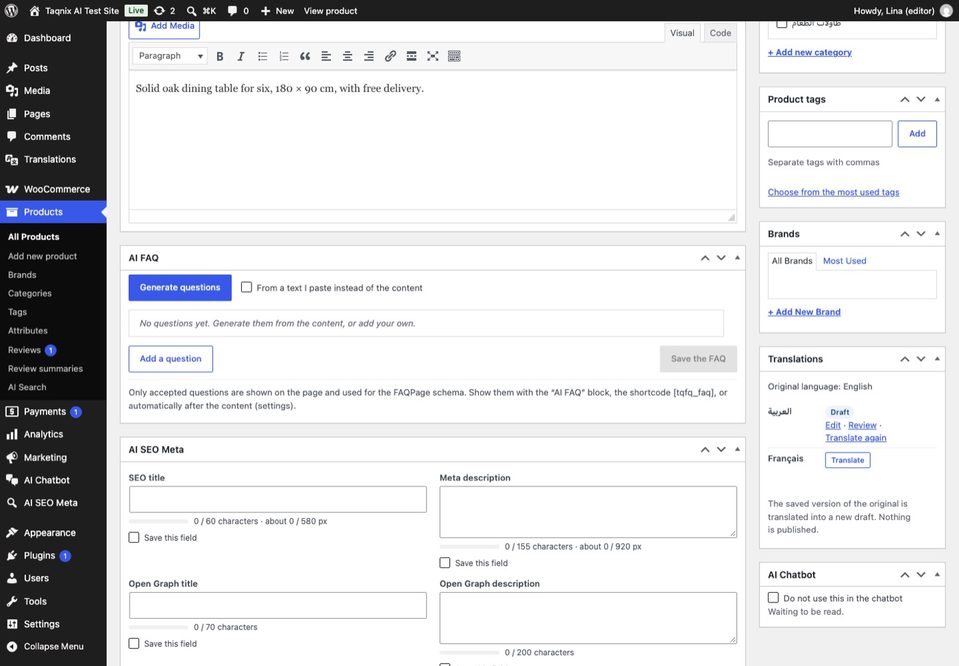Image resolution: width=959 pixels, height=666 pixels.
Task: Insert a numbered list
Action: tap(284, 56)
